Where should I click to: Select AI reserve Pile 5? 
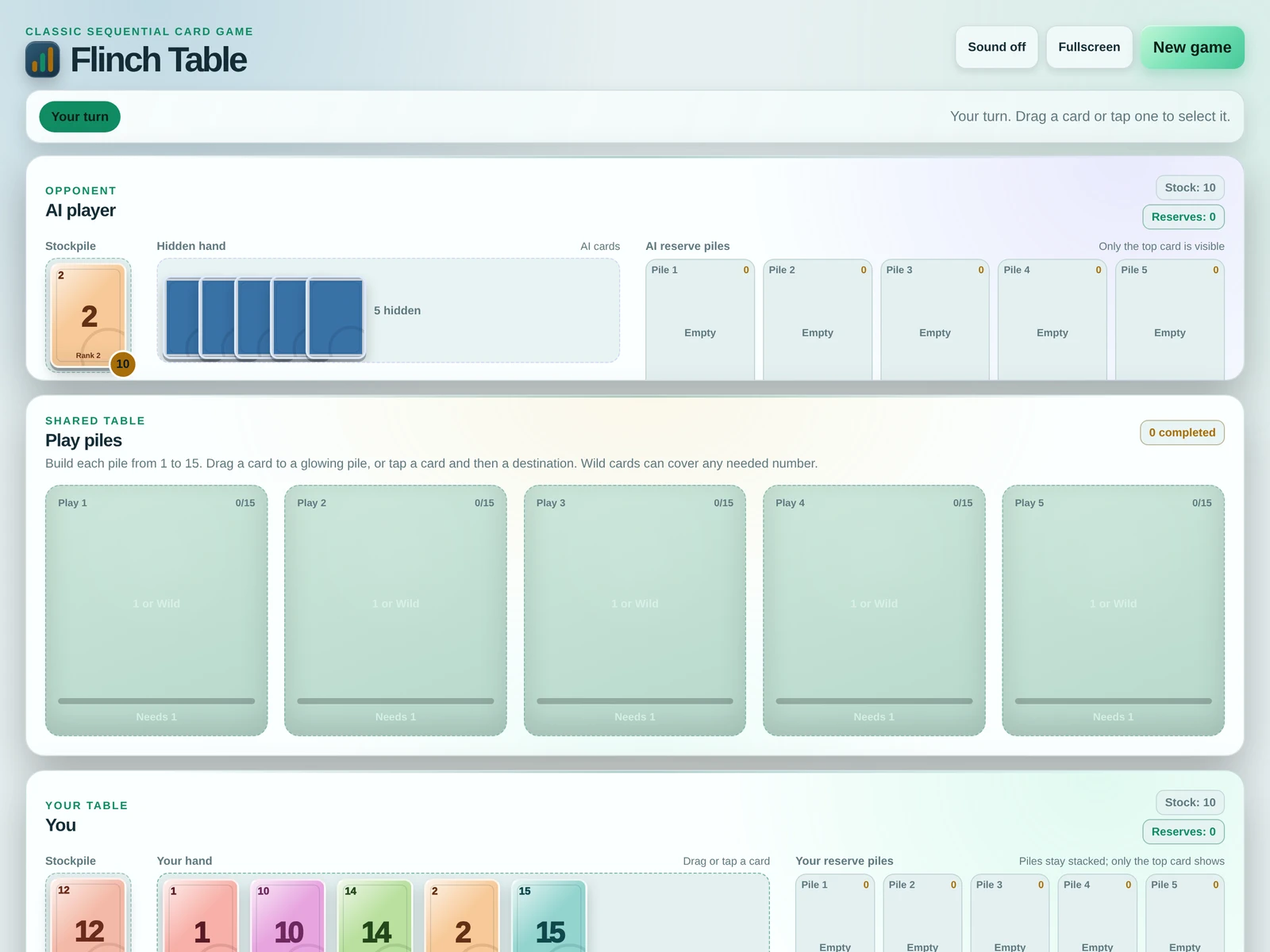tap(1170, 320)
